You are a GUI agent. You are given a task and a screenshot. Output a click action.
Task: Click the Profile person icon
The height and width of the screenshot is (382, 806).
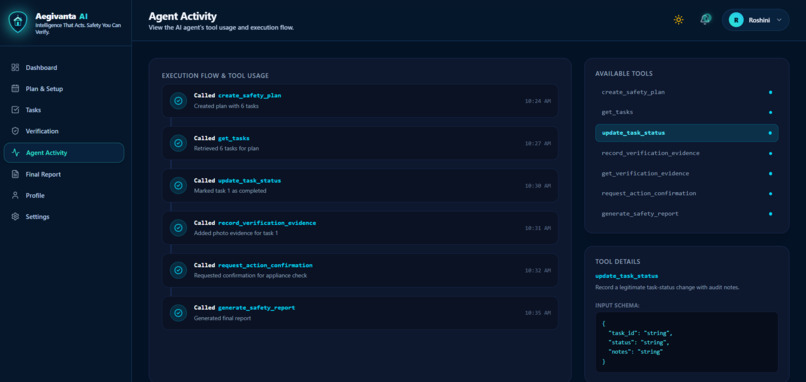click(x=15, y=195)
